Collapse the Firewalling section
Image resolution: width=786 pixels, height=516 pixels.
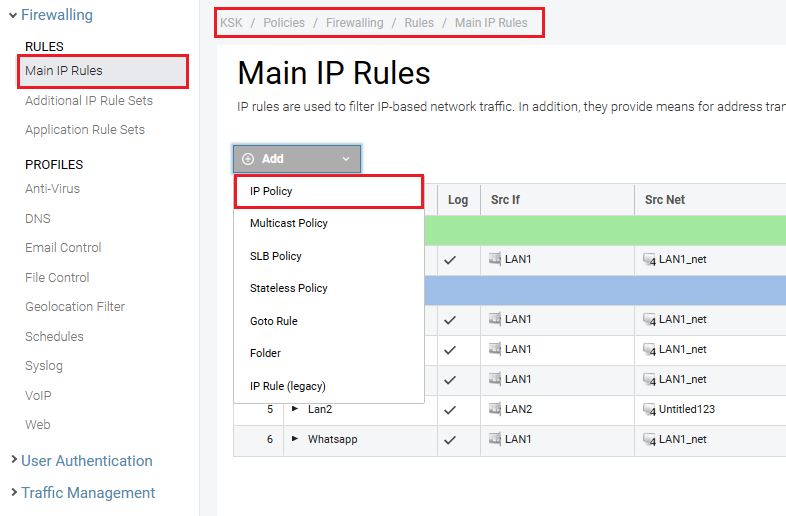point(12,15)
